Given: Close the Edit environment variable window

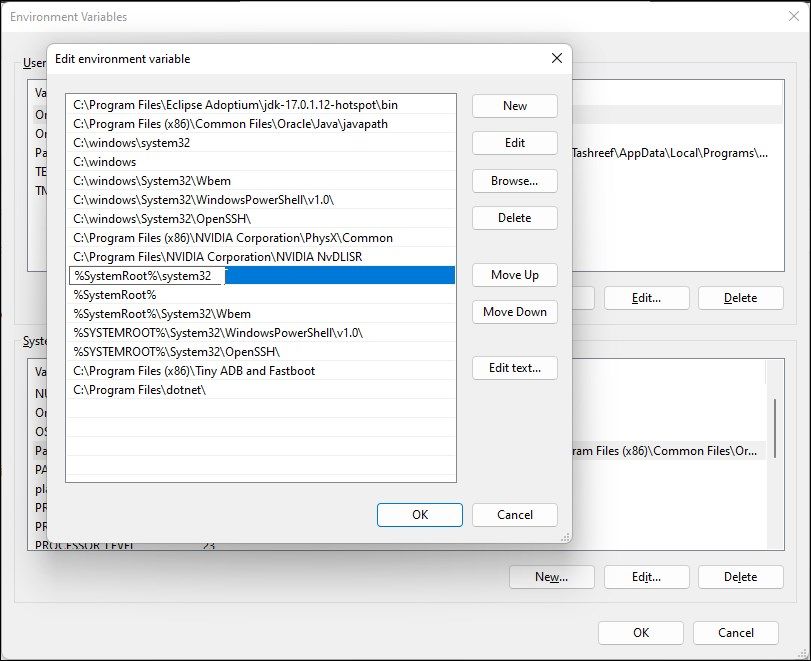Looking at the screenshot, I should click(x=556, y=58).
